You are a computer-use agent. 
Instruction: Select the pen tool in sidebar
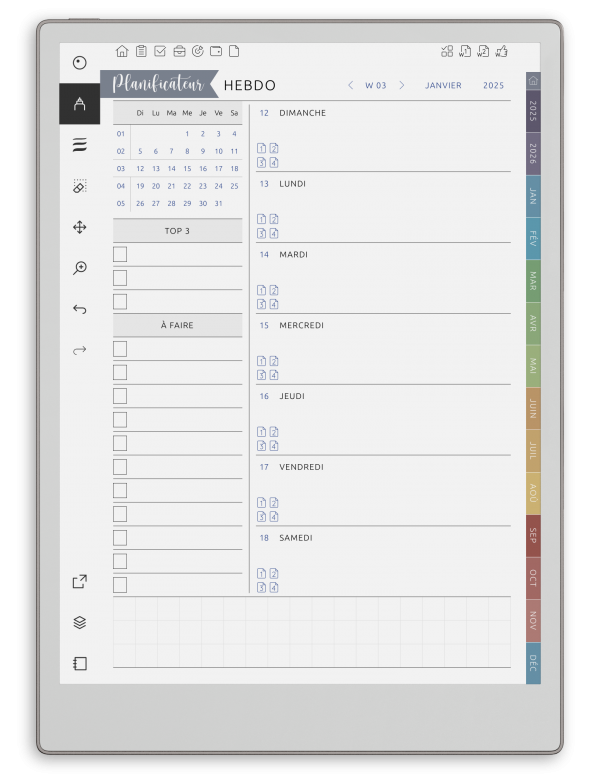click(79, 104)
